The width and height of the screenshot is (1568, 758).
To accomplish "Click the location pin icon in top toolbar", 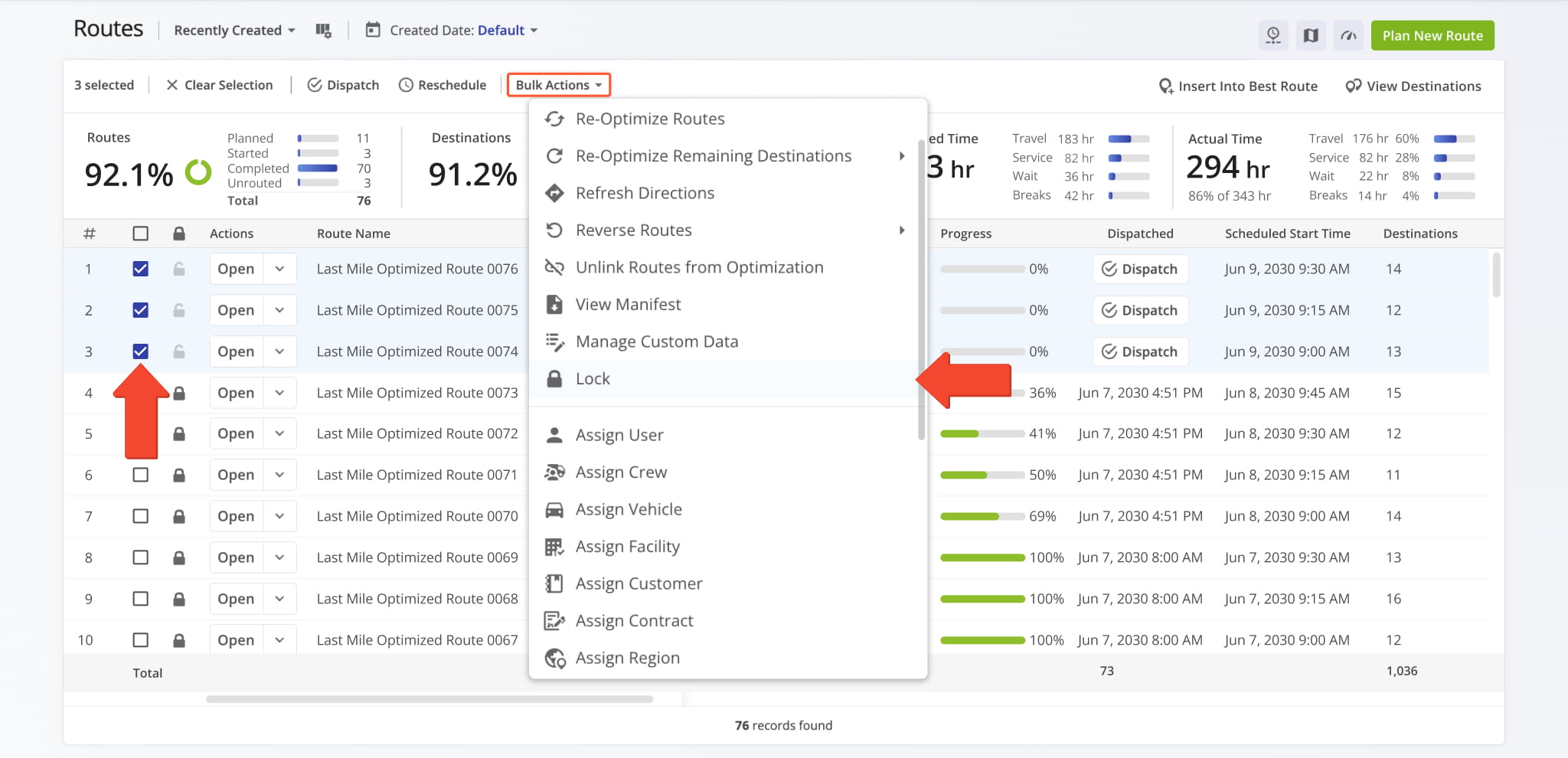I will 1273,35.
